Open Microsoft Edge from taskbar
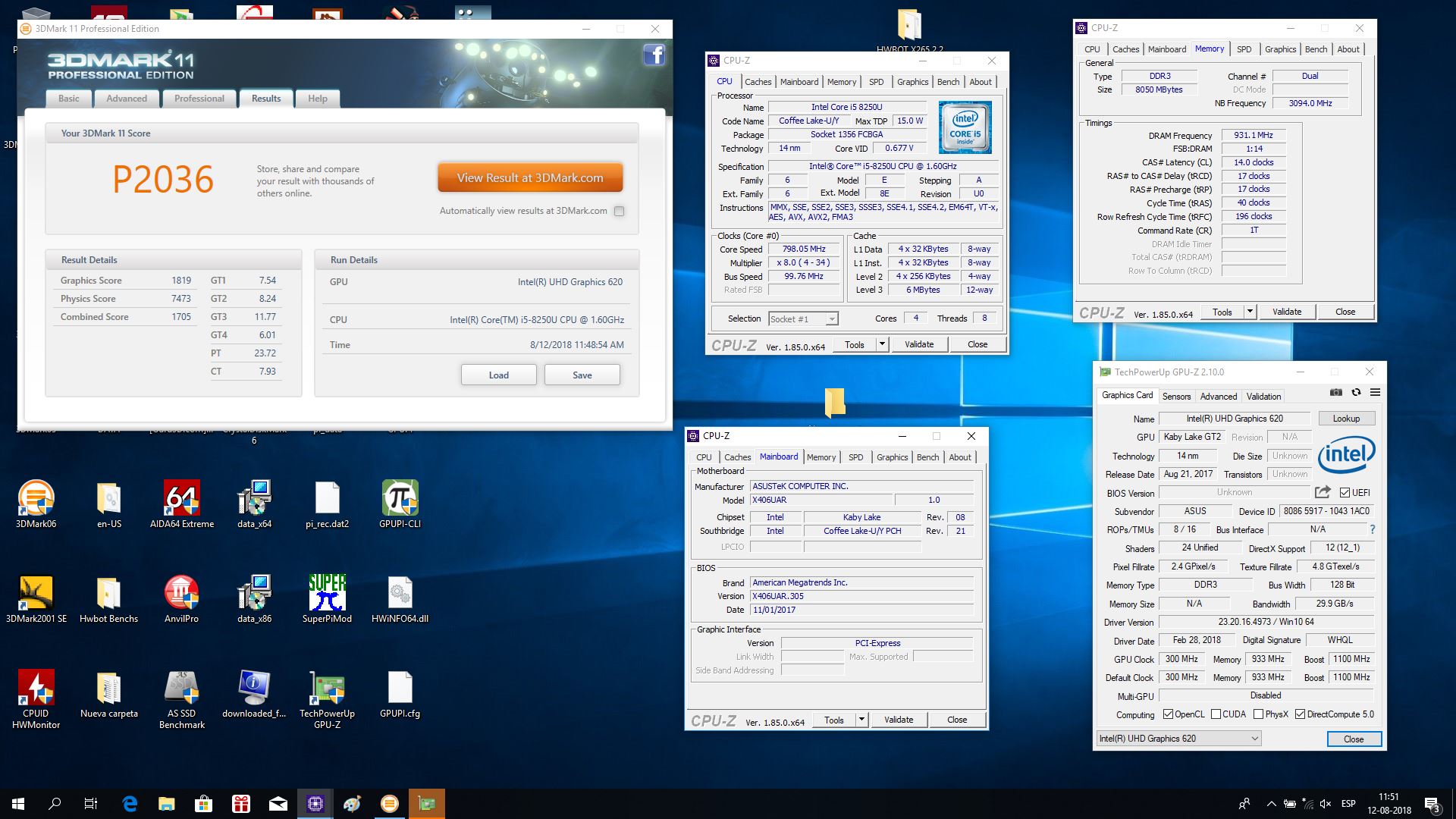1456x819 pixels. (x=130, y=804)
